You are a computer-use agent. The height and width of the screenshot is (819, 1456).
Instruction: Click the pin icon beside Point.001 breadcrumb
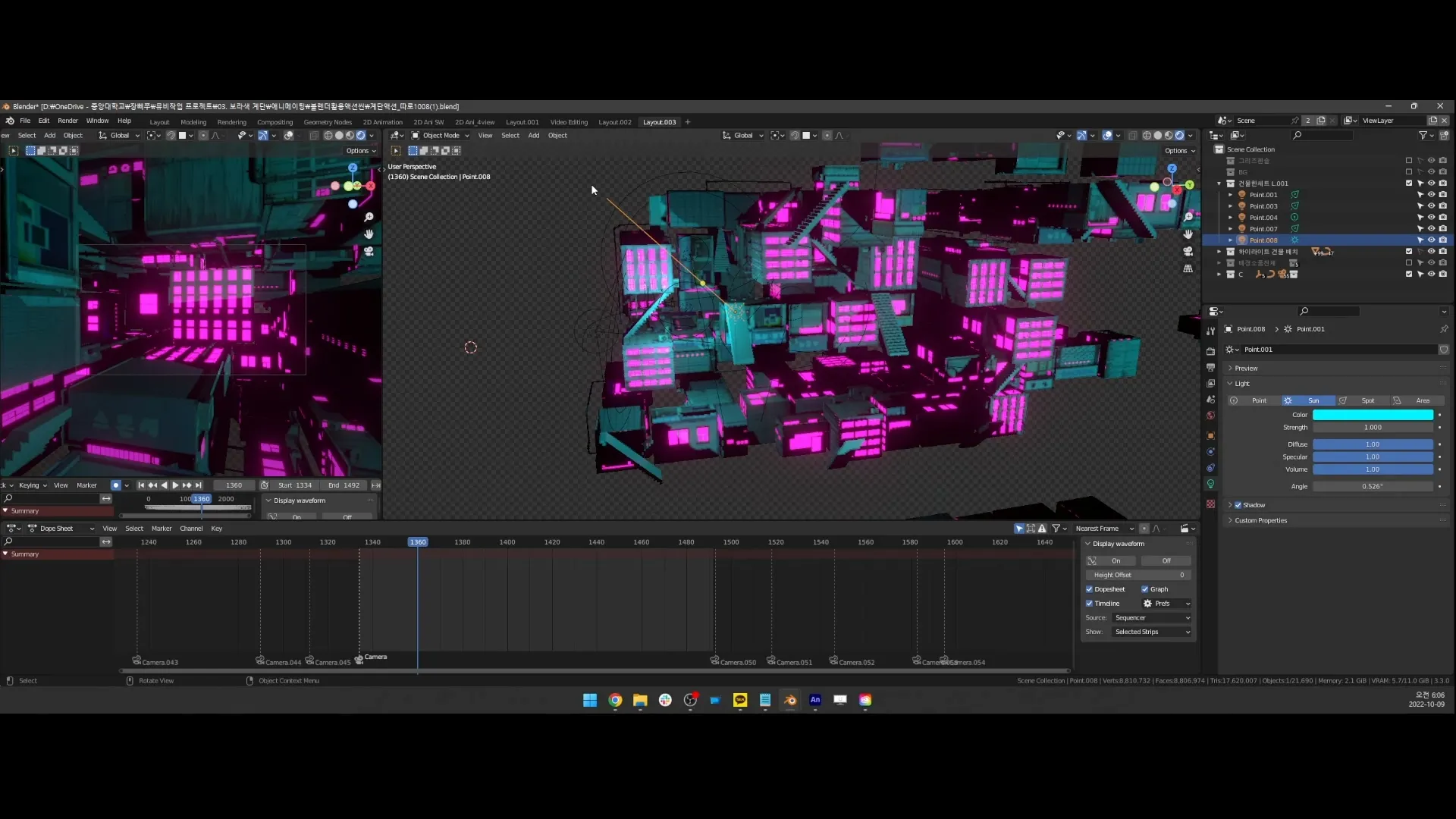pyautogui.click(x=1444, y=329)
